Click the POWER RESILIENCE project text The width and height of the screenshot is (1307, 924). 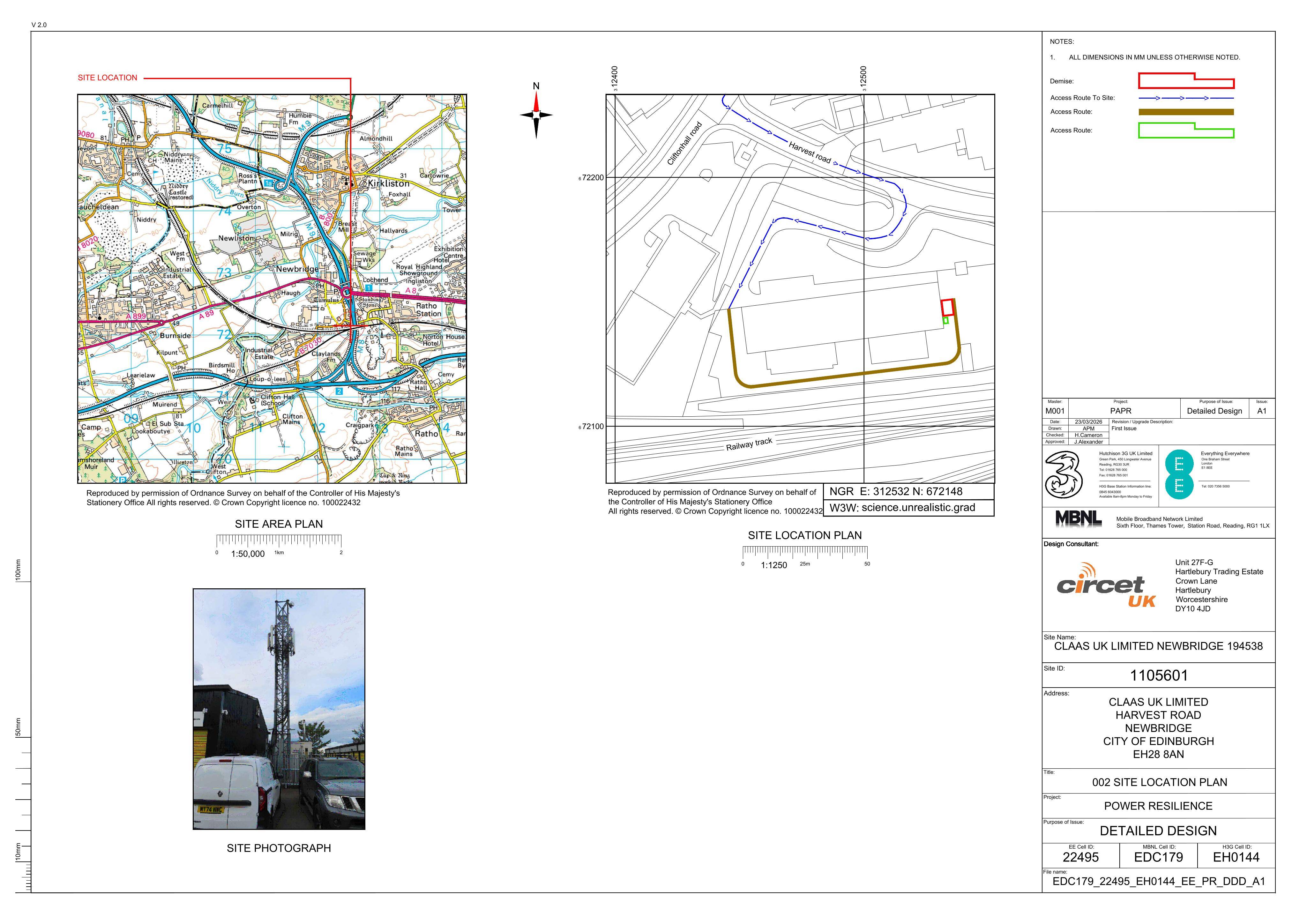click(1158, 806)
